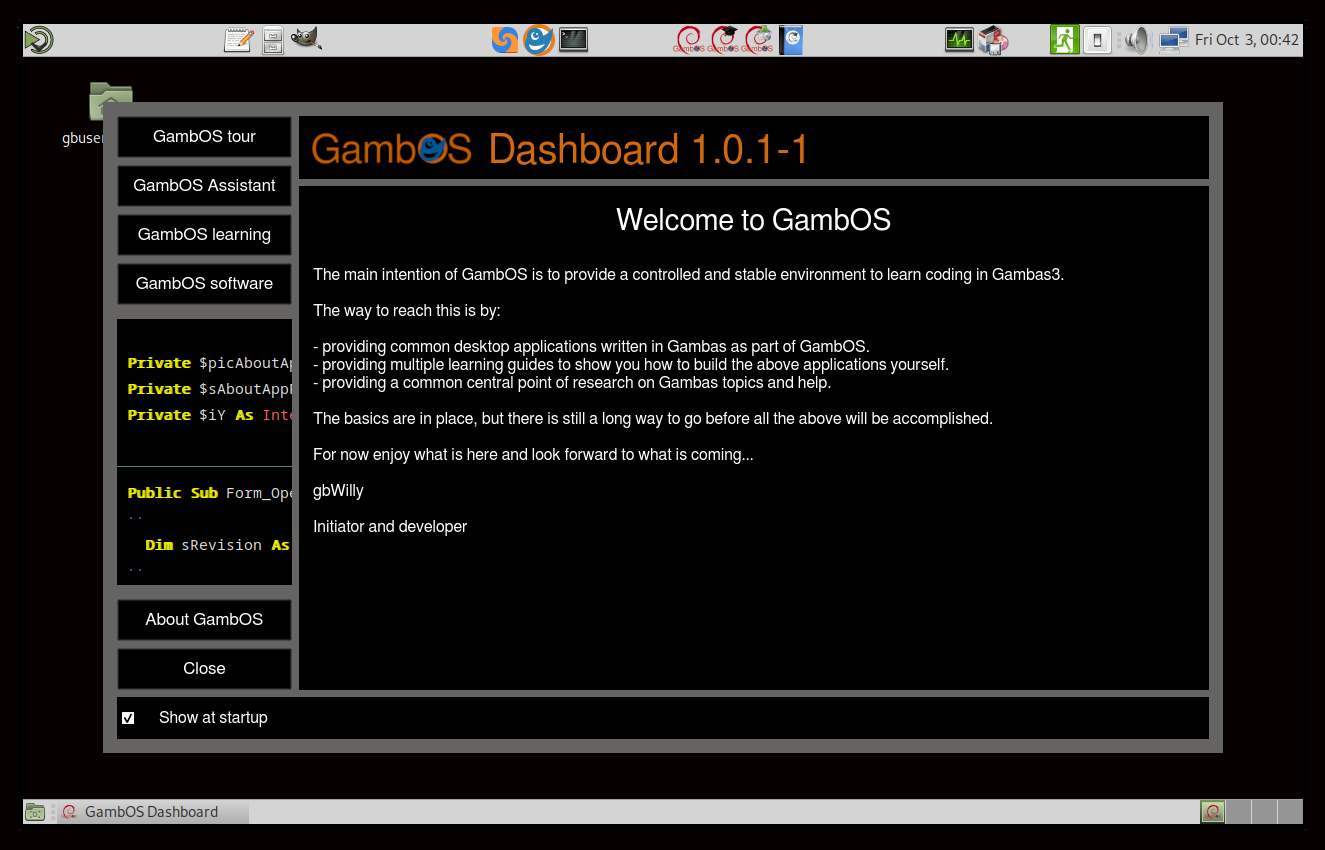Image resolution: width=1325 pixels, height=850 pixels.
Task: Switch to GambOS learning section
Action: [x=204, y=235]
